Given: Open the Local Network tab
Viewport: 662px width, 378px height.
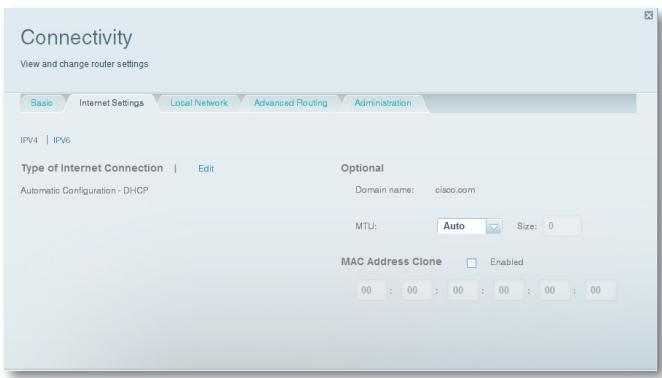Looking at the screenshot, I should point(199,103).
